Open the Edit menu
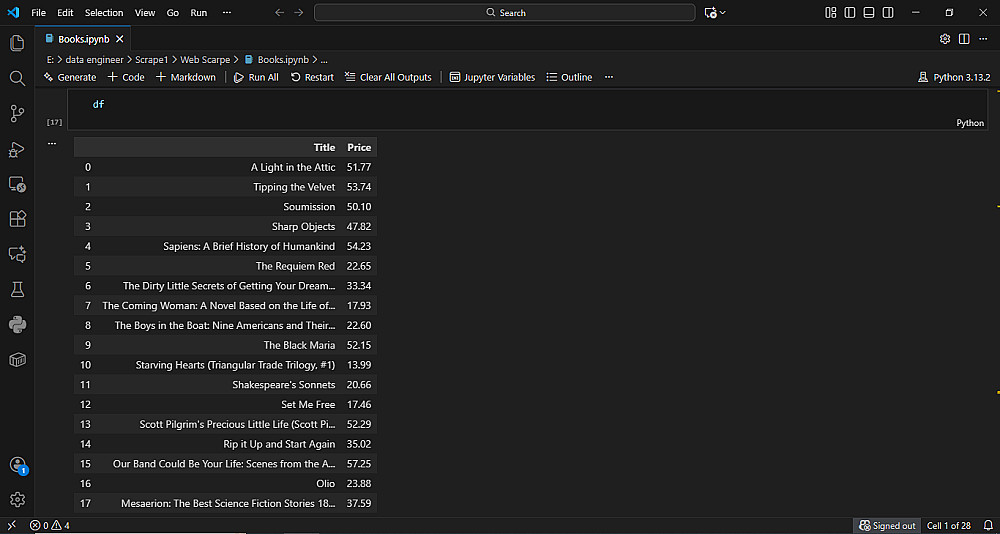Image resolution: width=1000 pixels, height=534 pixels. (65, 13)
